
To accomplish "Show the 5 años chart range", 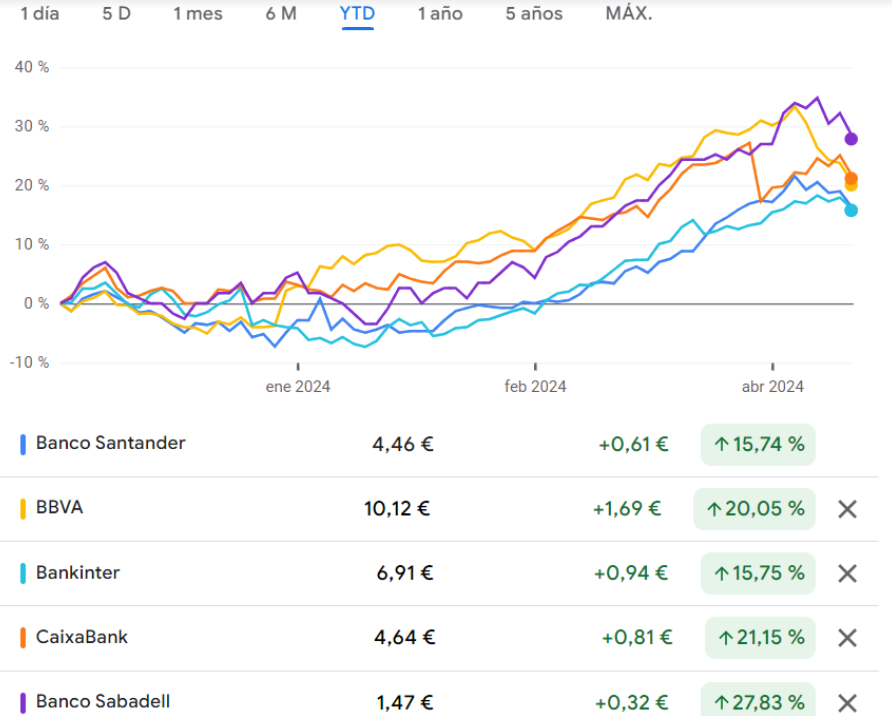I will point(534,14).
